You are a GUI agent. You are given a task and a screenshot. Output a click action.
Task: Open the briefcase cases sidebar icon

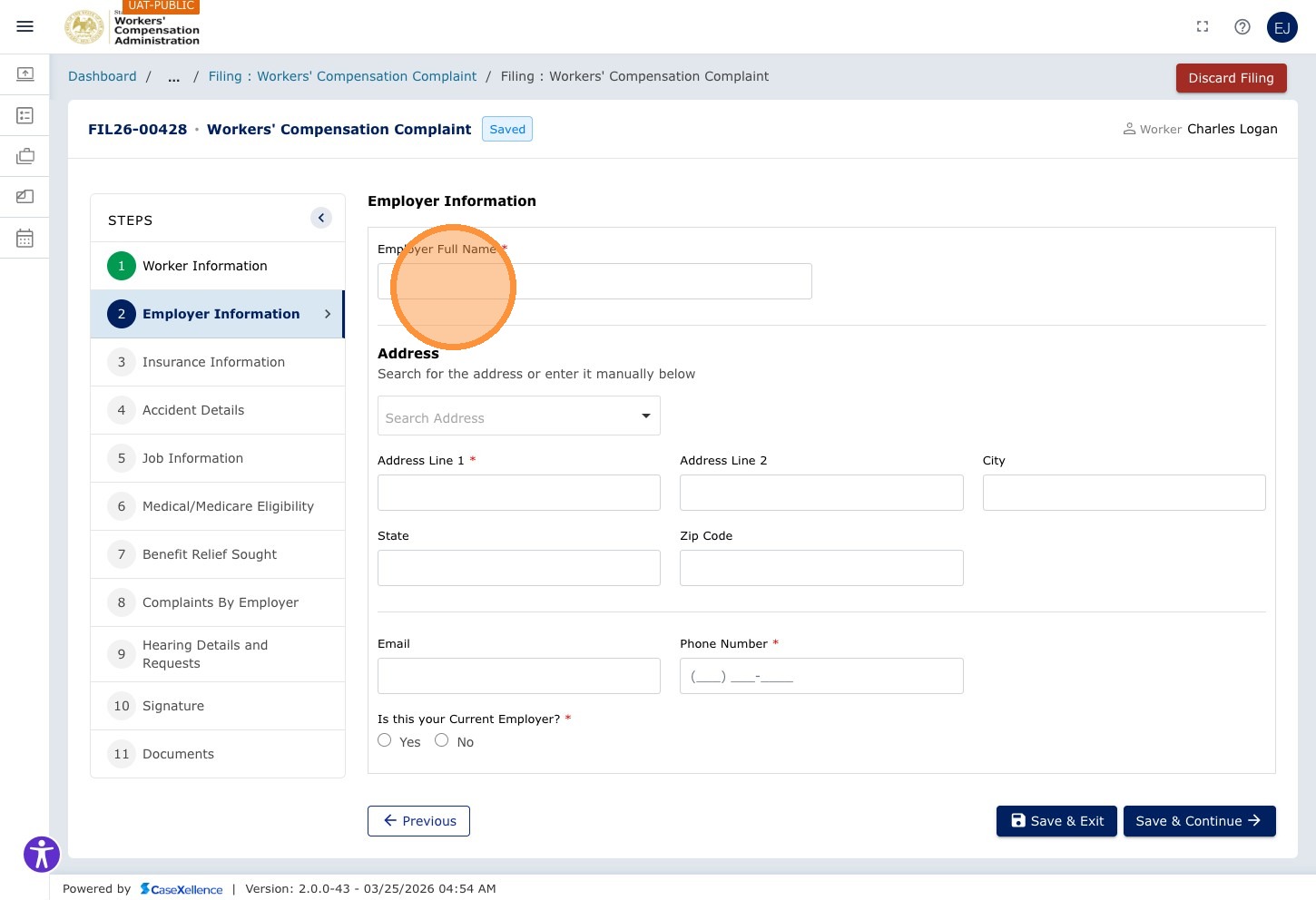(x=25, y=156)
